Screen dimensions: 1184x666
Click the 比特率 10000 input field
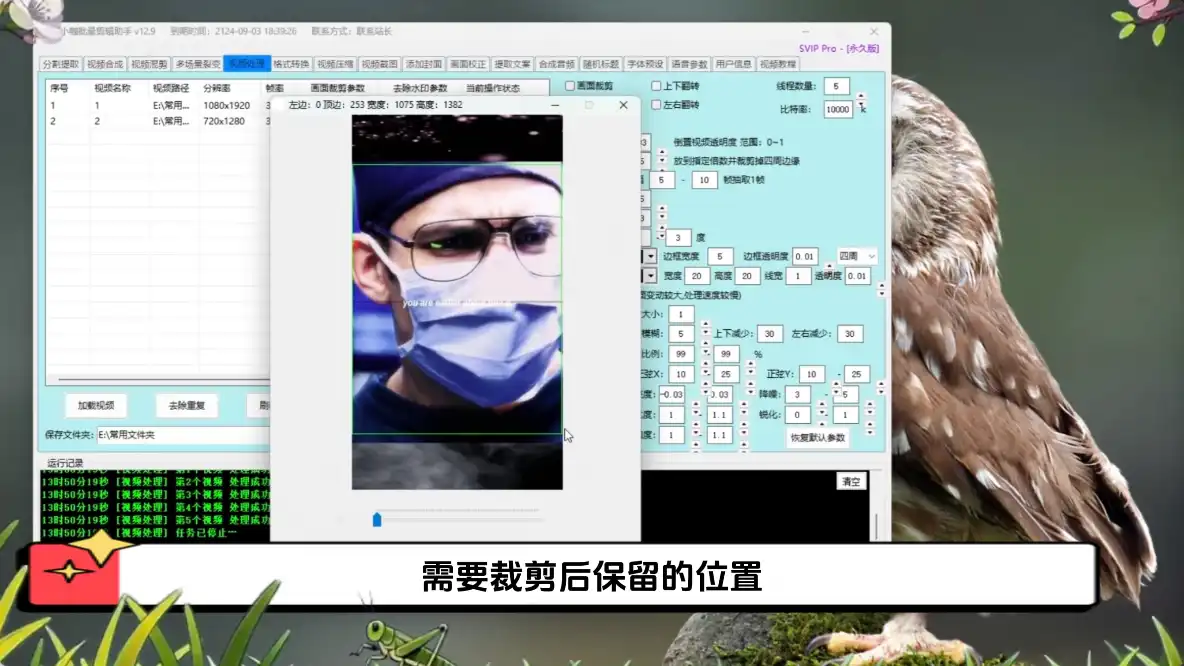pos(837,109)
